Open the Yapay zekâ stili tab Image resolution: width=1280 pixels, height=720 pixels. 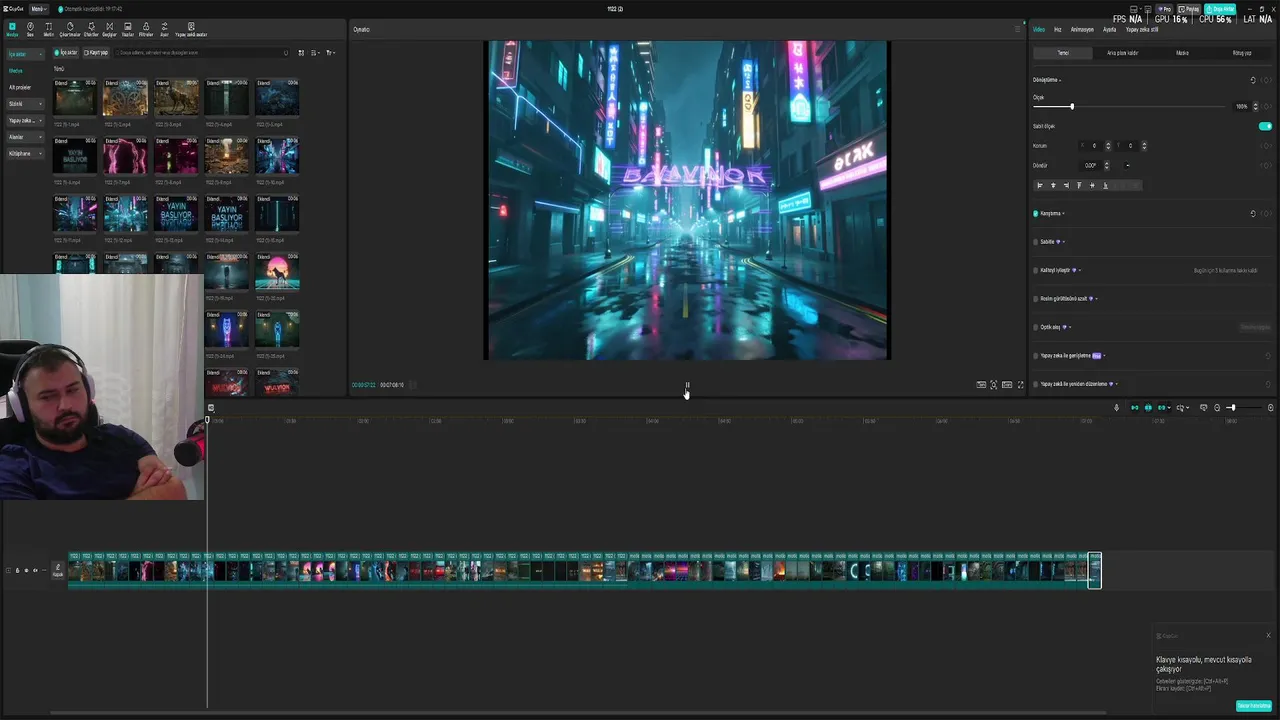click(x=1142, y=29)
